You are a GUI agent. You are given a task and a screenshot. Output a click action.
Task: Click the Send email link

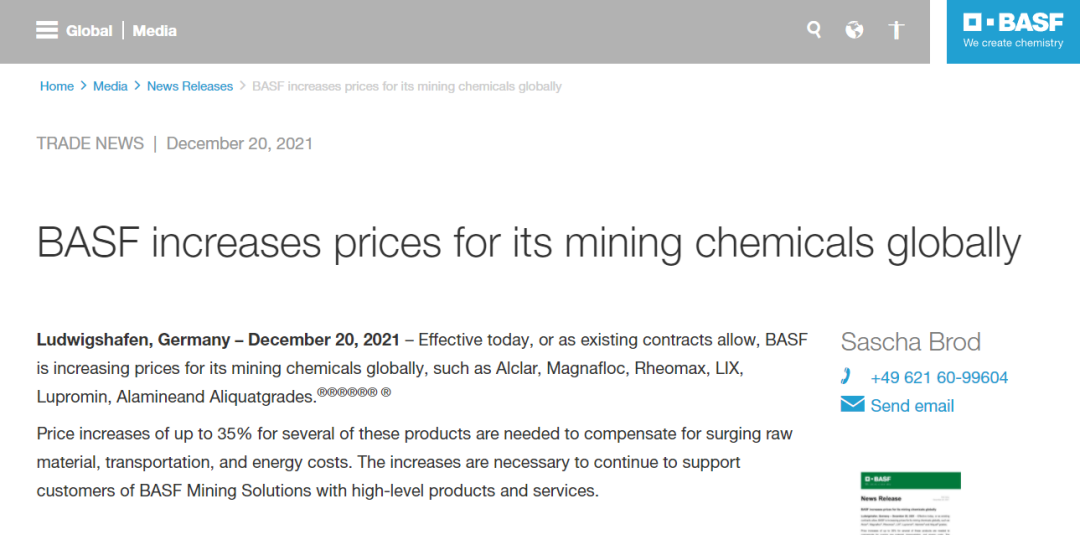click(x=912, y=406)
